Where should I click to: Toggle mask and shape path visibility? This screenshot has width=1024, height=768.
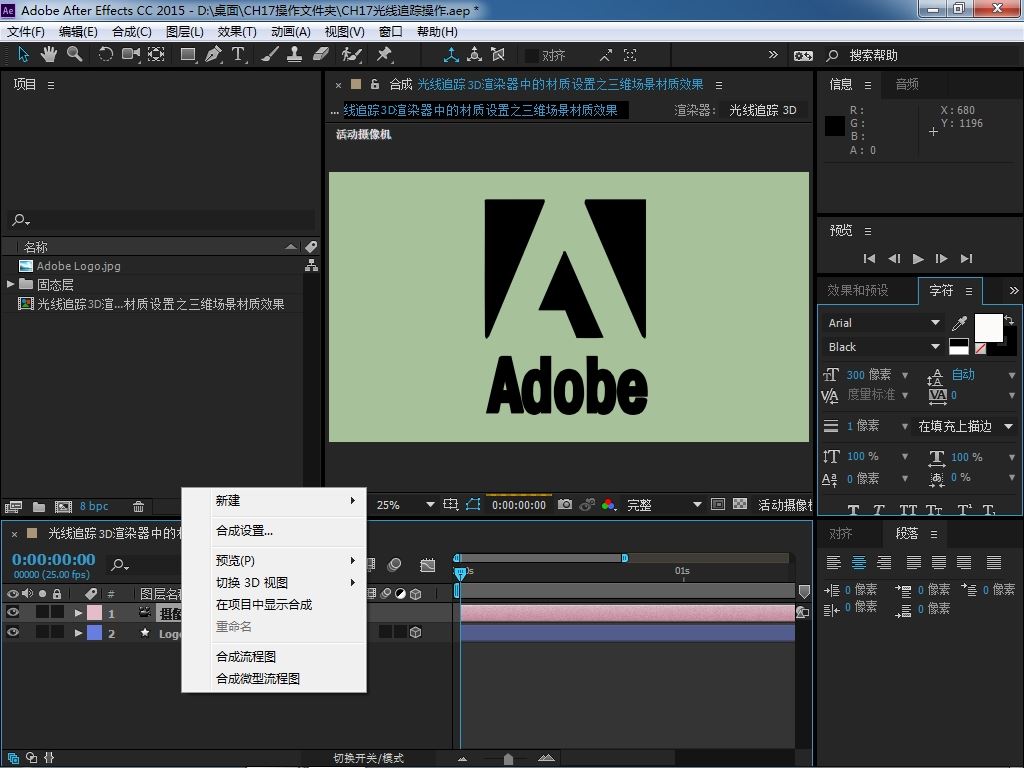[x=473, y=504]
